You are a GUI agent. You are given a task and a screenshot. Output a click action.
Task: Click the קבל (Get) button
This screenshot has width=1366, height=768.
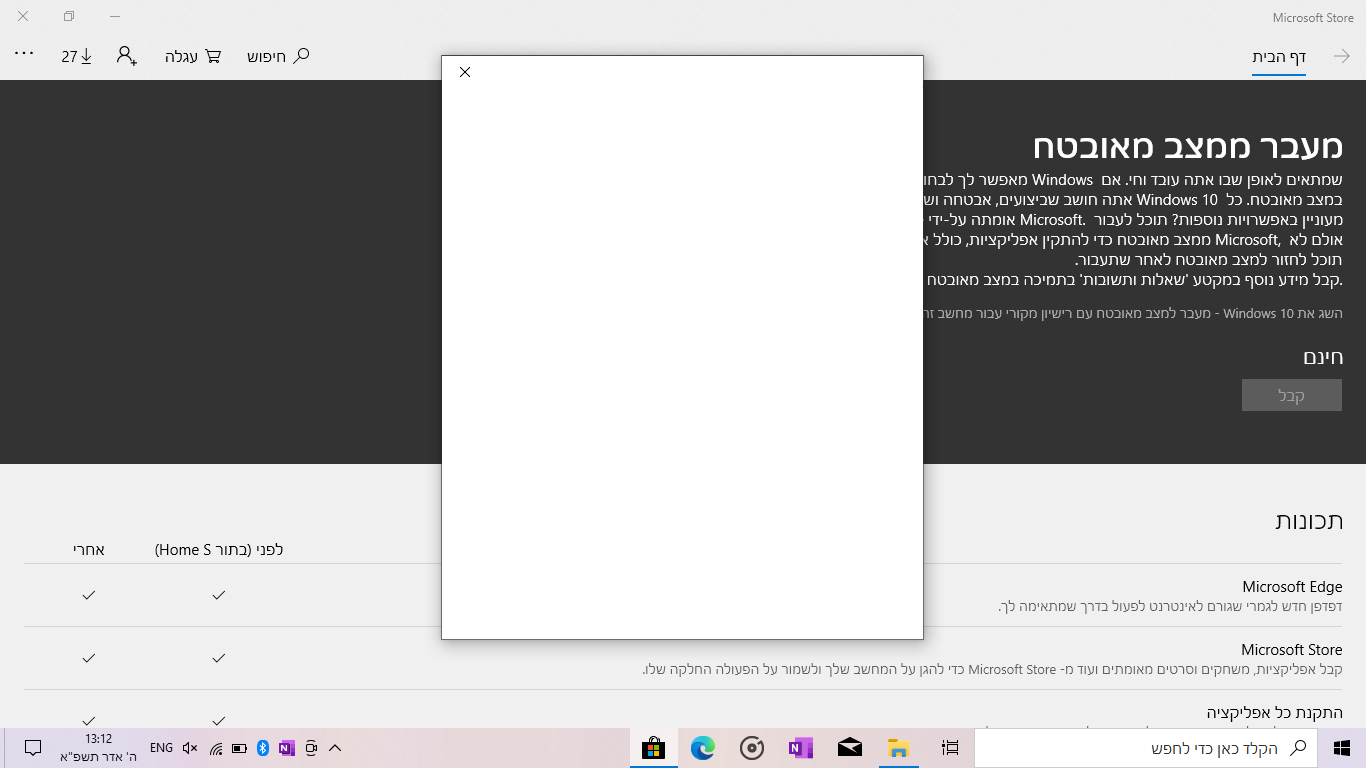pyautogui.click(x=1292, y=395)
